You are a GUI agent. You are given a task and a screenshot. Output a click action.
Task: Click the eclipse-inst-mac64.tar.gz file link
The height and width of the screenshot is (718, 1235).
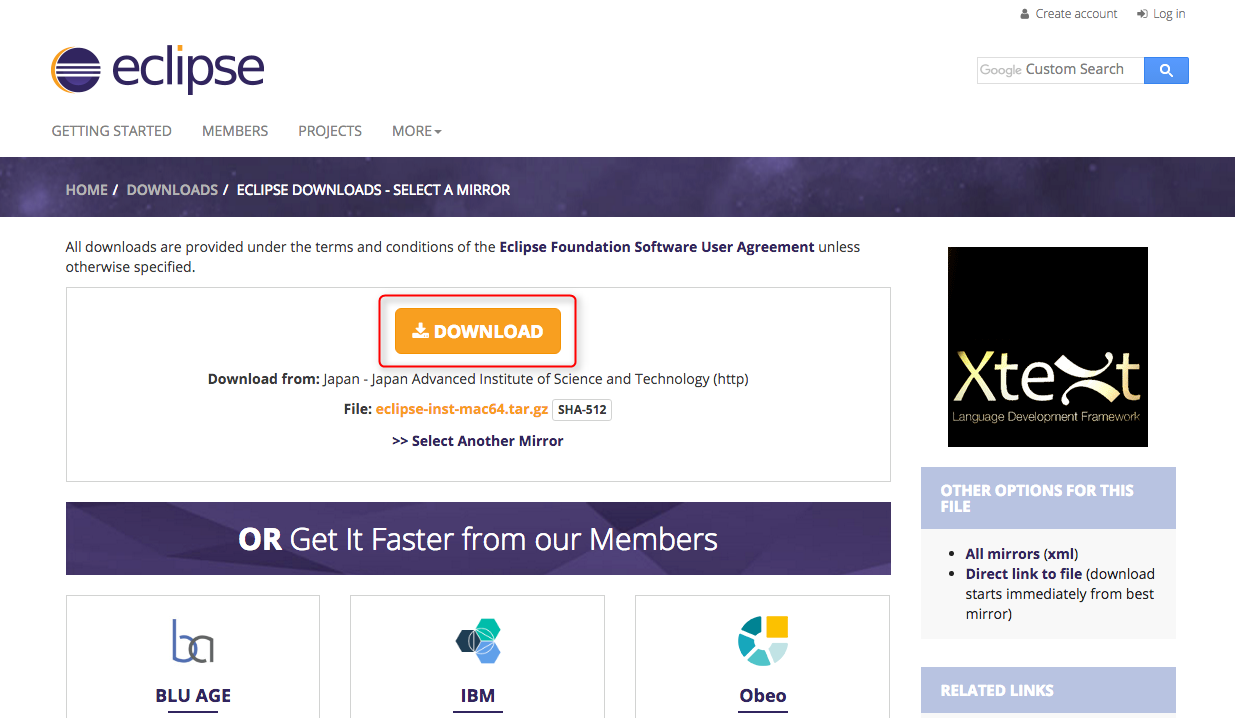[x=462, y=410]
